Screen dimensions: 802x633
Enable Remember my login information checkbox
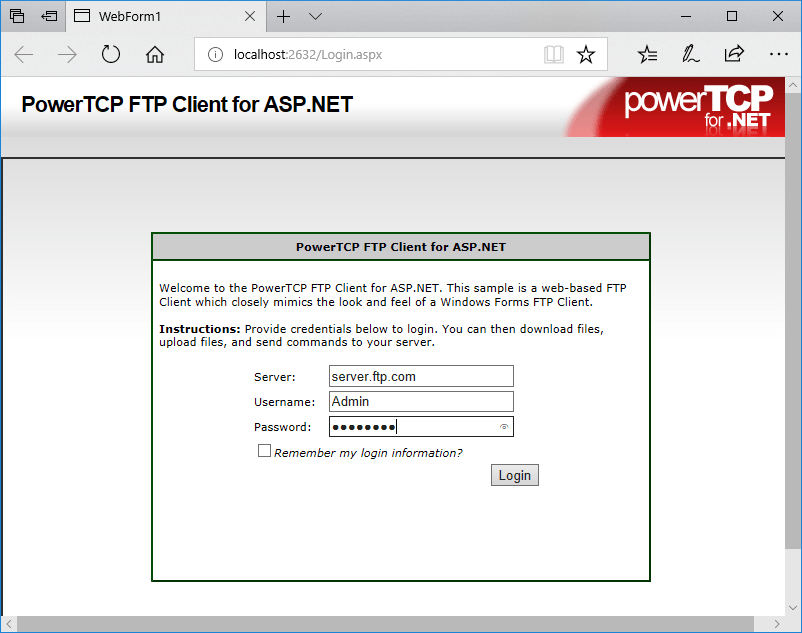coord(264,451)
